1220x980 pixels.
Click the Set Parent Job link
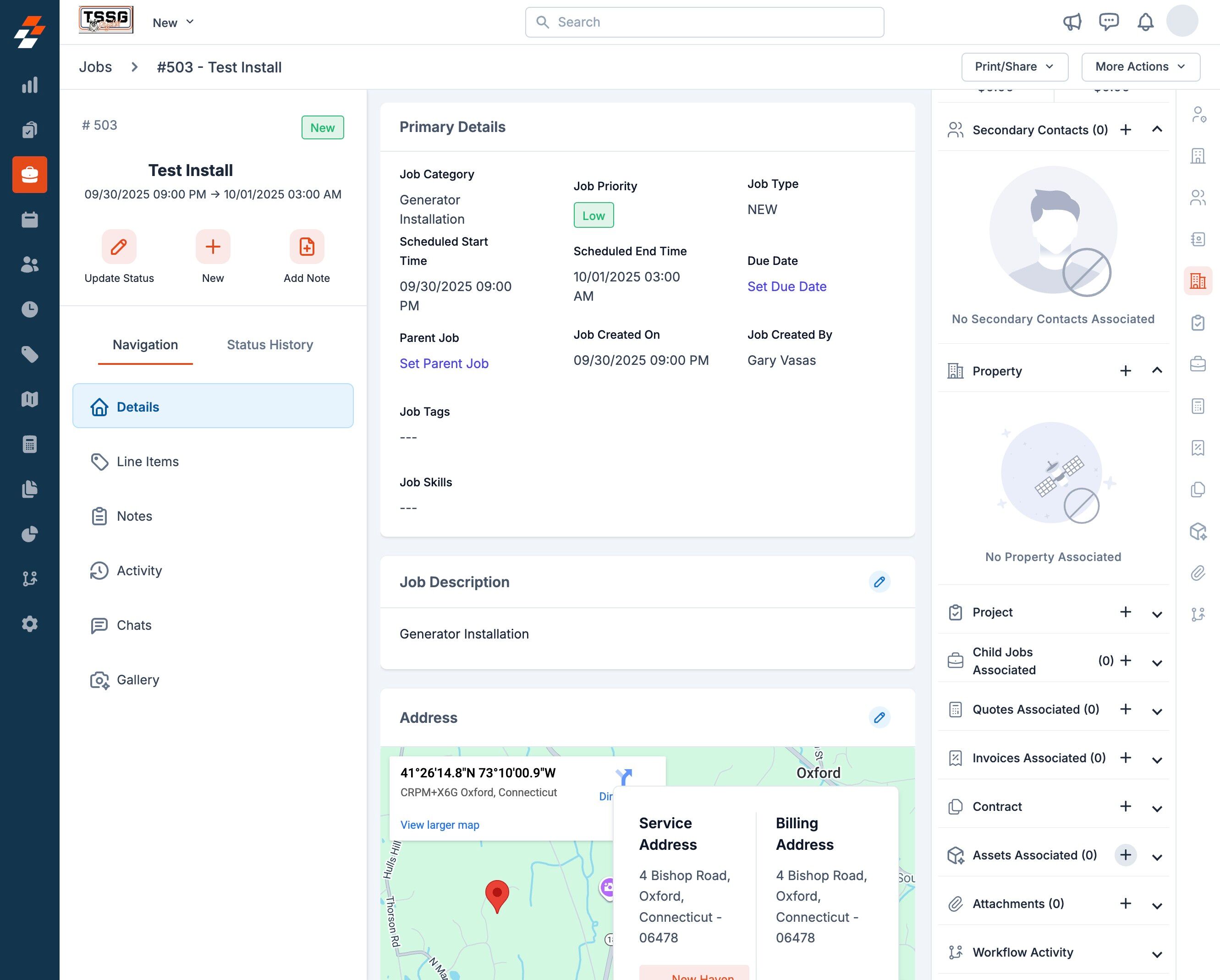pyautogui.click(x=444, y=363)
